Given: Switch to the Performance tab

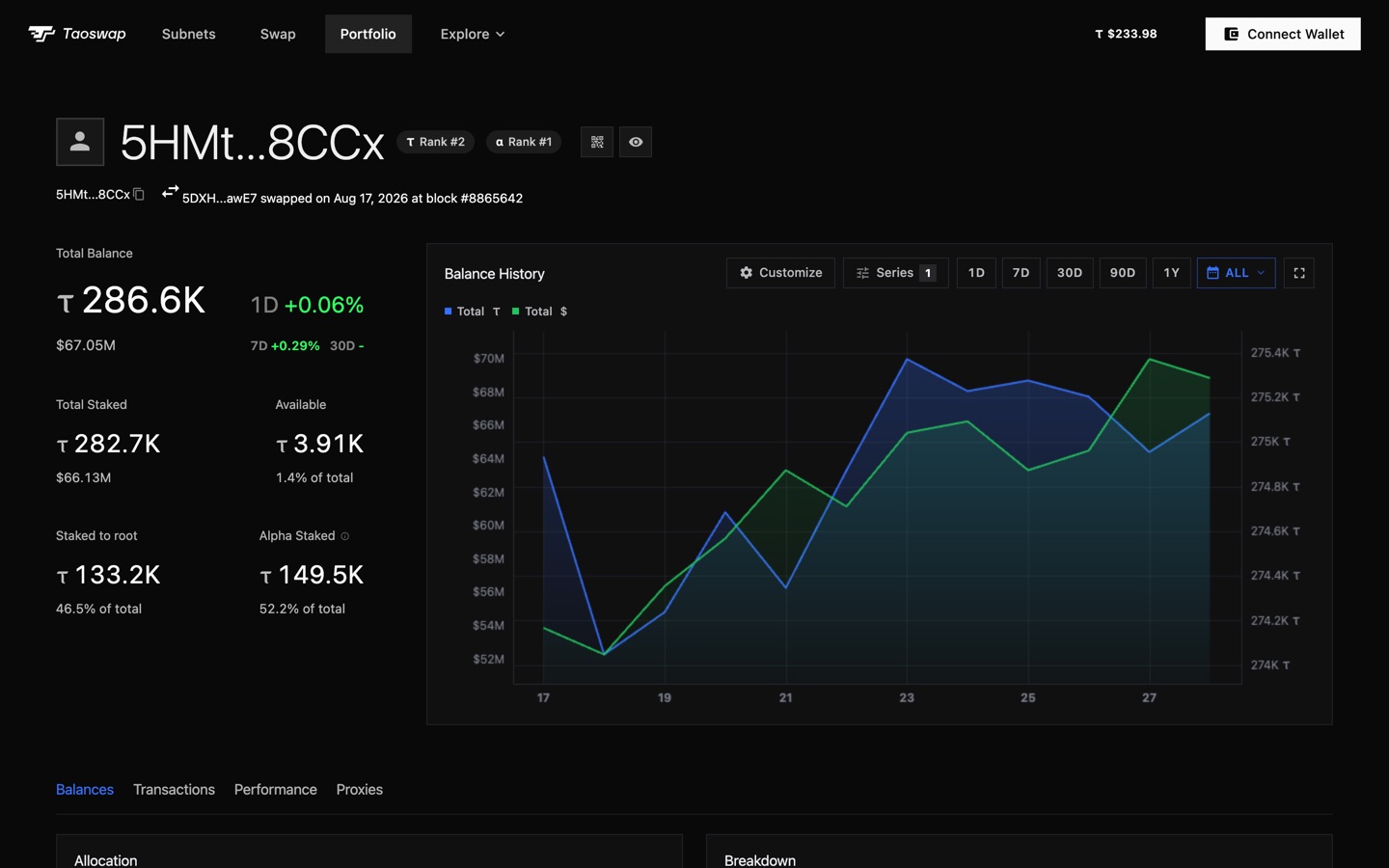Looking at the screenshot, I should point(276,789).
